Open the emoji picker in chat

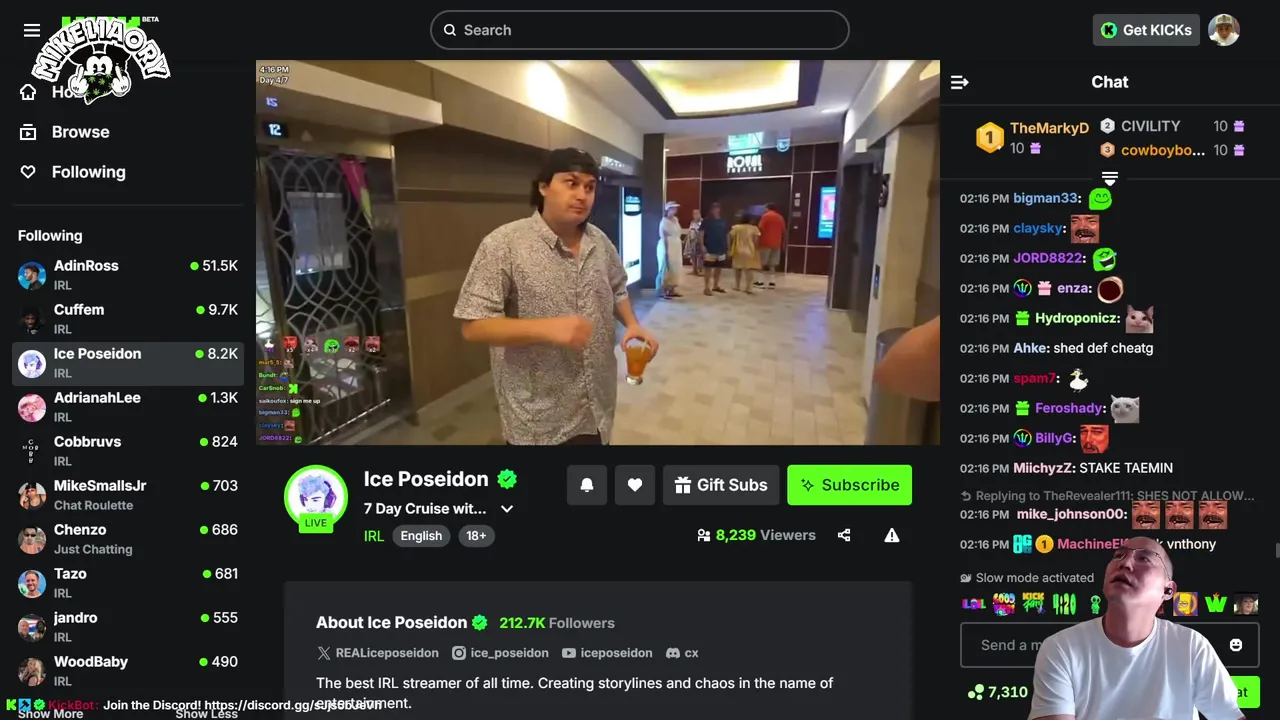point(1236,645)
